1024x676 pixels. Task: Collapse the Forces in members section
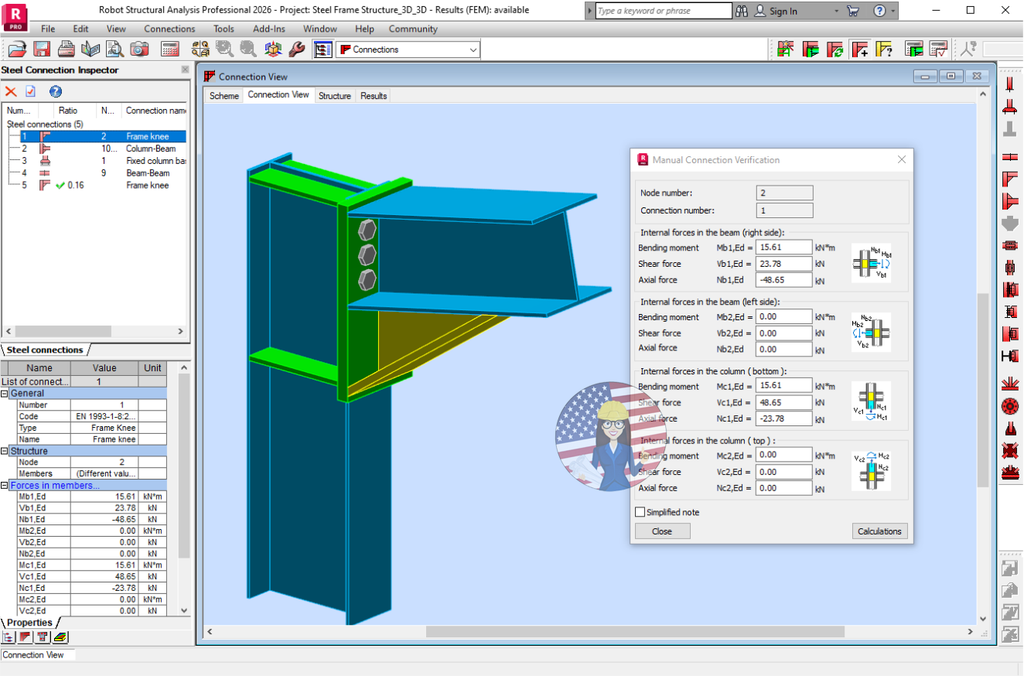[4, 485]
